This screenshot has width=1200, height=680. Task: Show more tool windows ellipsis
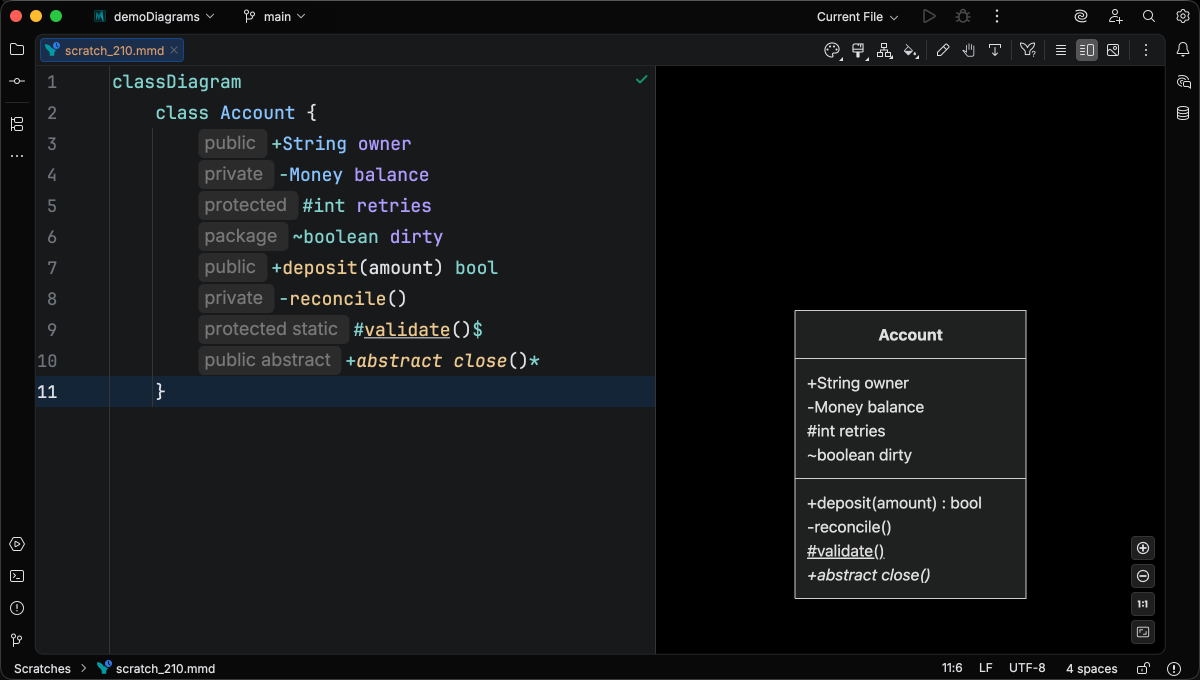[17, 156]
